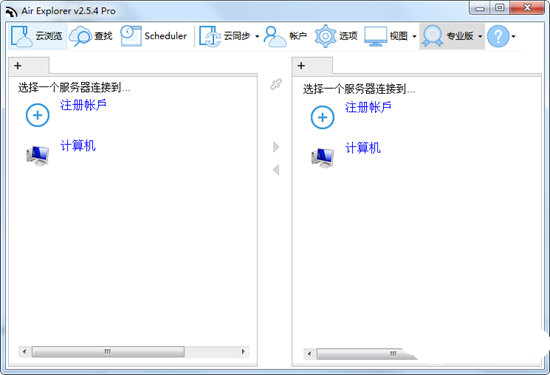Open the 云浏览 cloud browse view
The height and width of the screenshot is (375, 550).
point(37,36)
